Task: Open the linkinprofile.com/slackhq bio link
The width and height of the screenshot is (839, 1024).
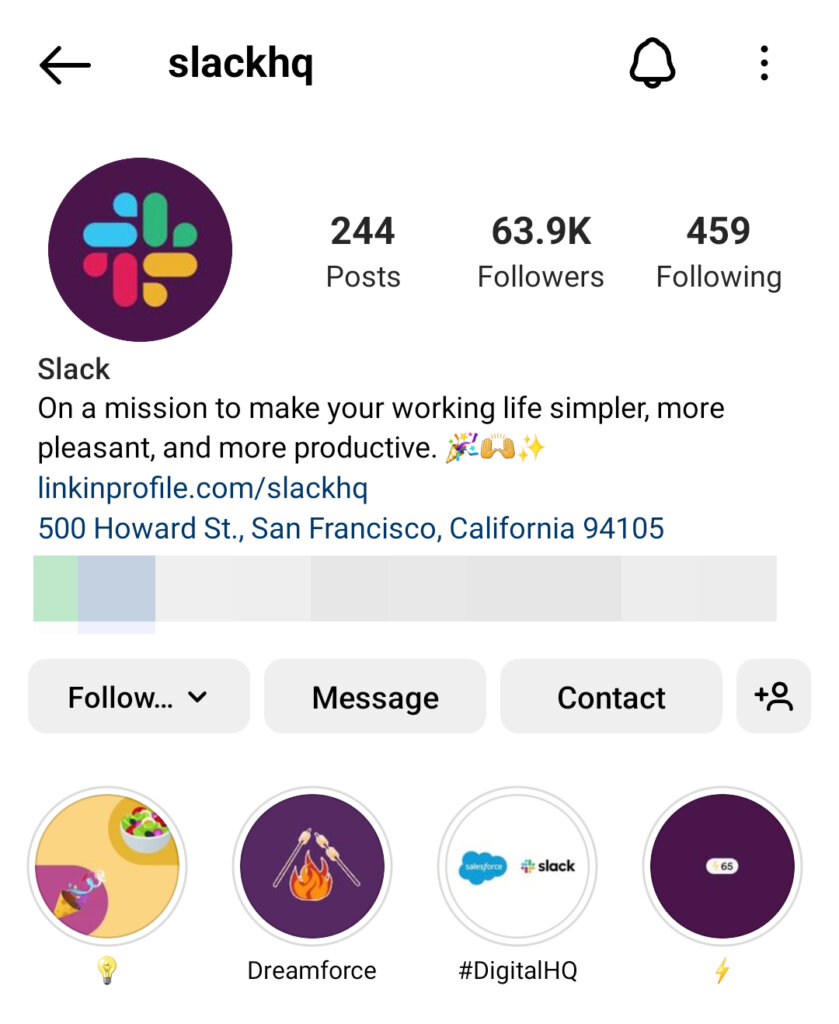Action: (204, 488)
